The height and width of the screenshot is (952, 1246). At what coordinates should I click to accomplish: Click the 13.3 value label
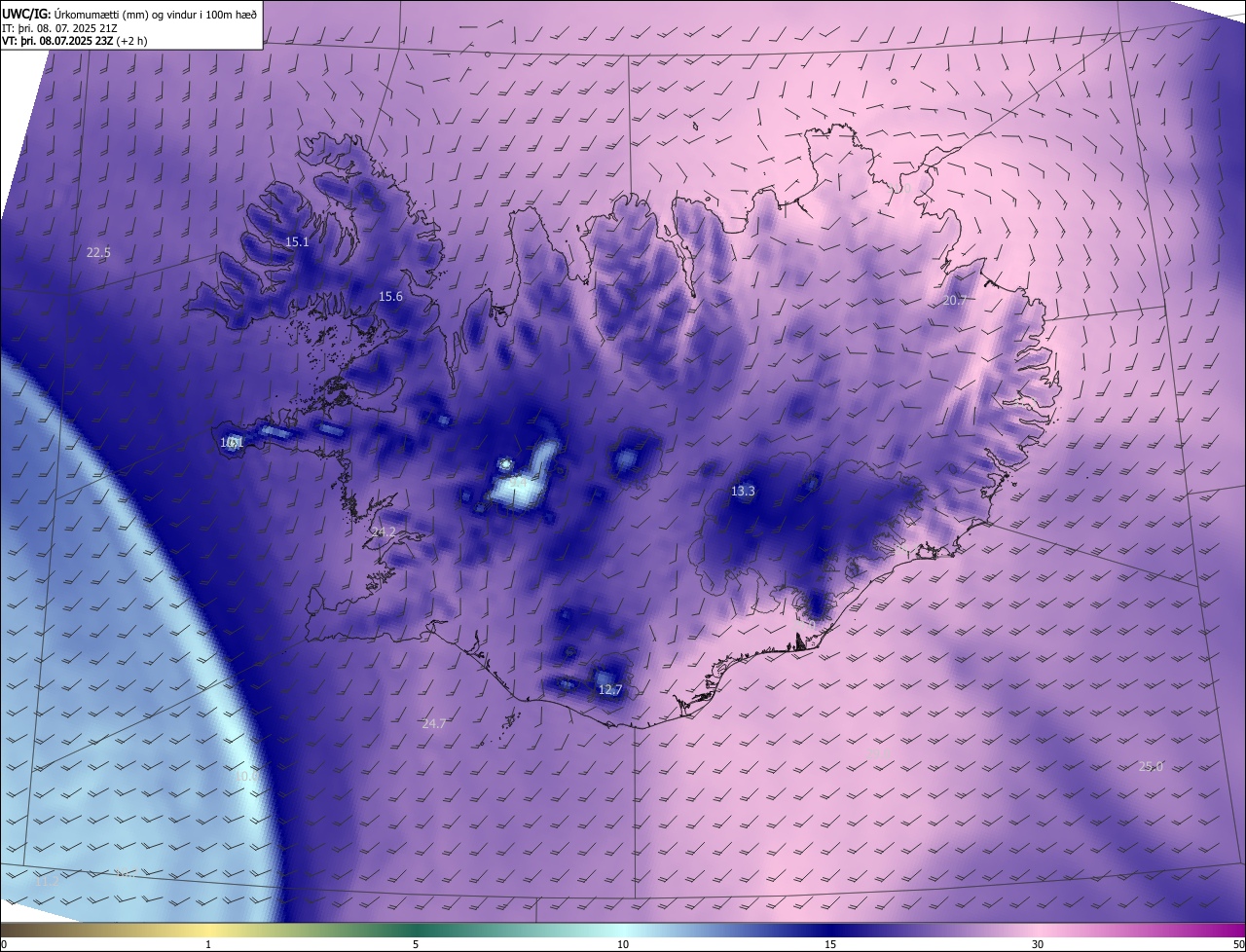pos(743,491)
